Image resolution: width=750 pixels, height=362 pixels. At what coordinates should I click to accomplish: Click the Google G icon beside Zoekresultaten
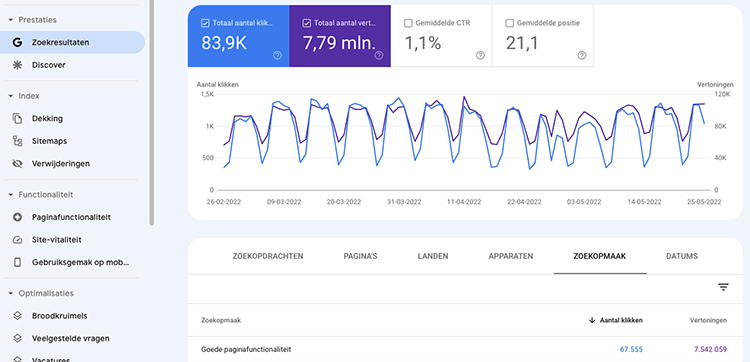coord(17,42)
